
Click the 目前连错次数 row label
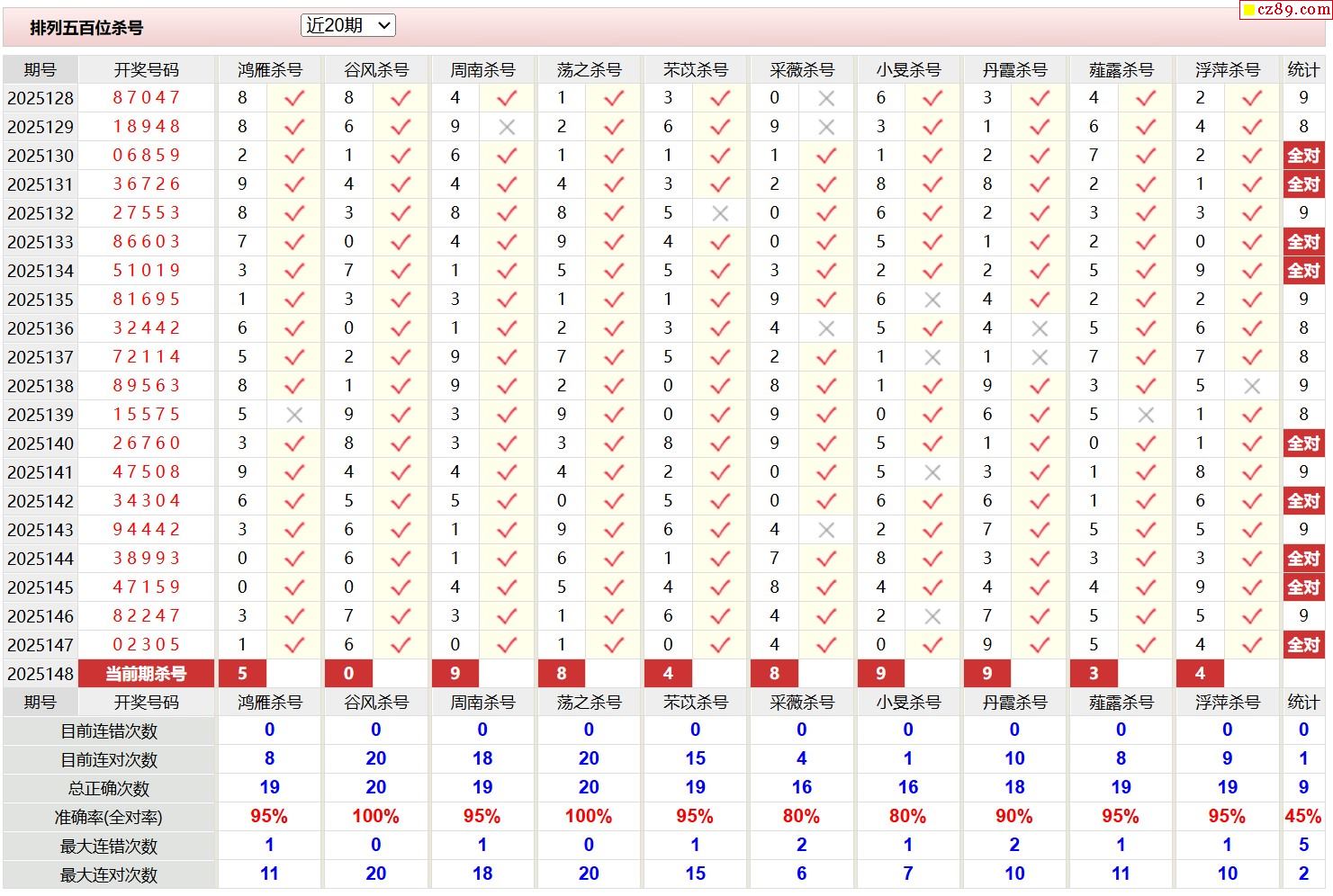point(109,731)
